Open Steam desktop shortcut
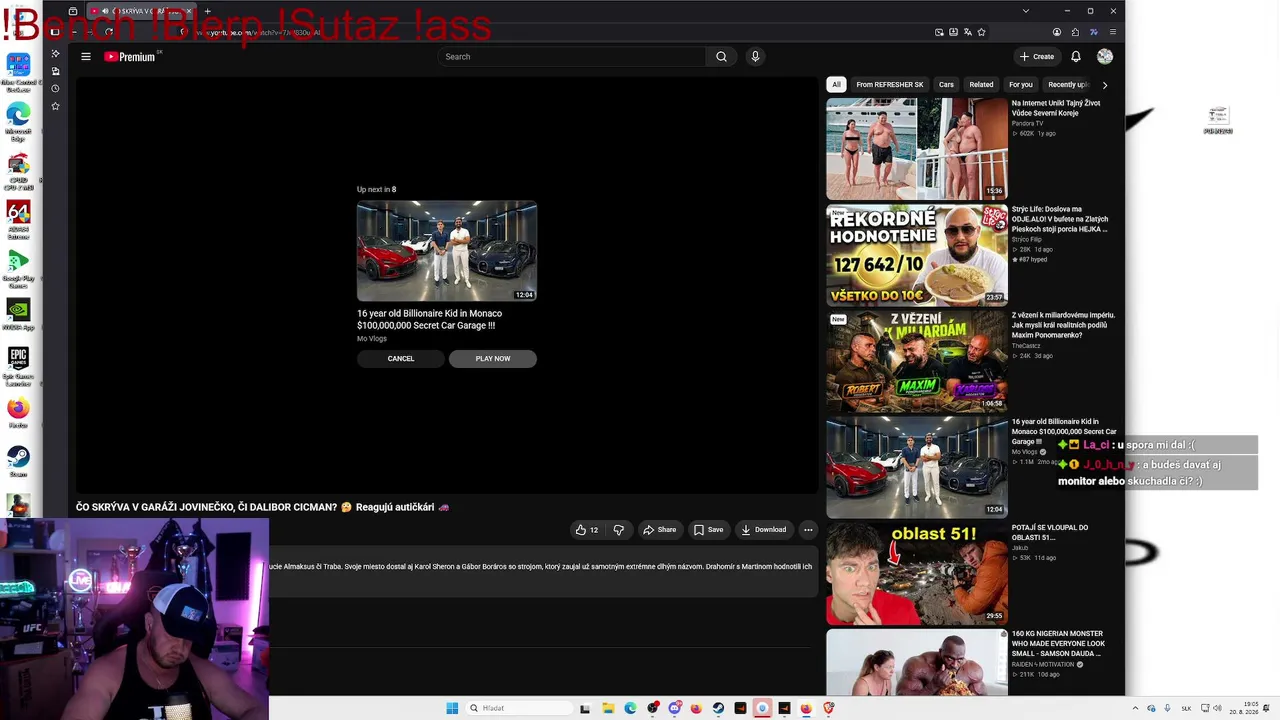This screenshot has height=720, width=1280. [18, 463]
